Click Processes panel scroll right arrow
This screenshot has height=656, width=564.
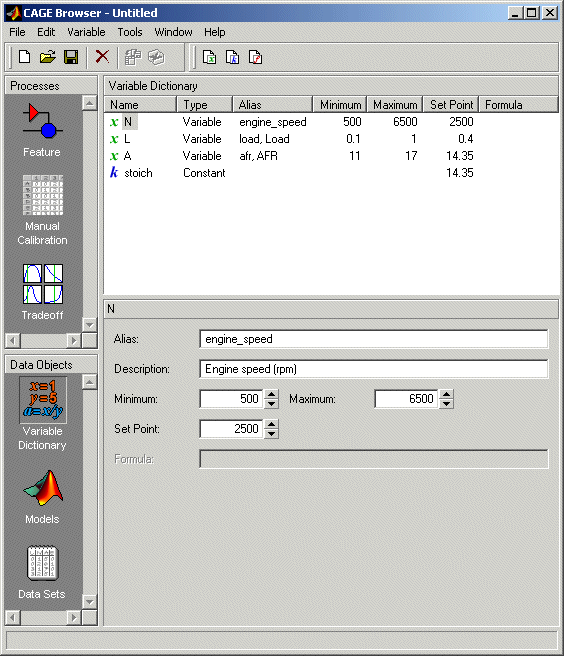pyautogui.click(x=74, y=341)
